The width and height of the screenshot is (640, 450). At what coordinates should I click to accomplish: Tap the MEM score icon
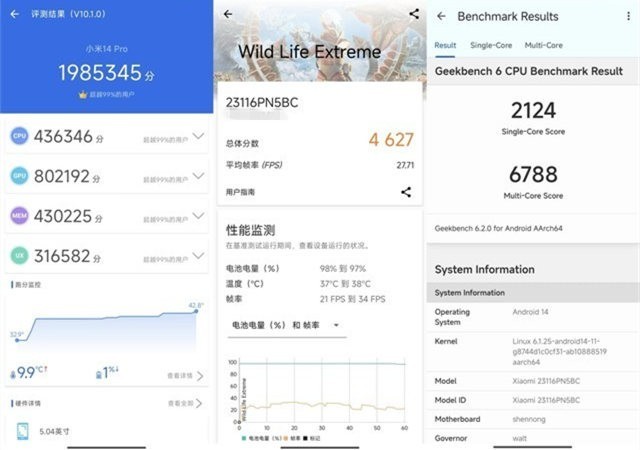pyautogui.click(x=19, y=216)
